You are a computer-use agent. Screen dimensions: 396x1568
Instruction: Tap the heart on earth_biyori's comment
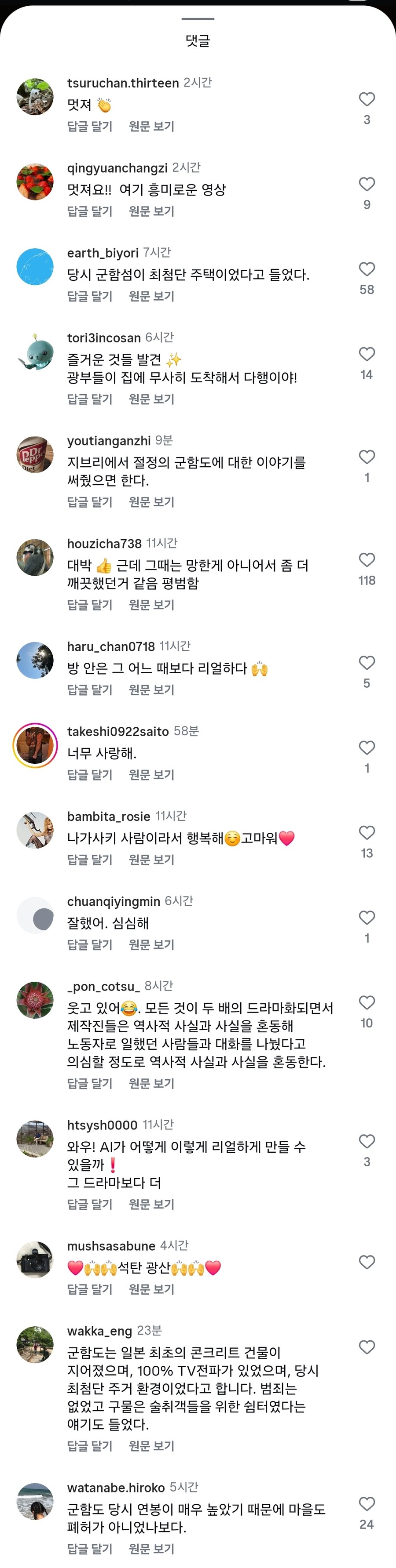[x=367, y=269]
